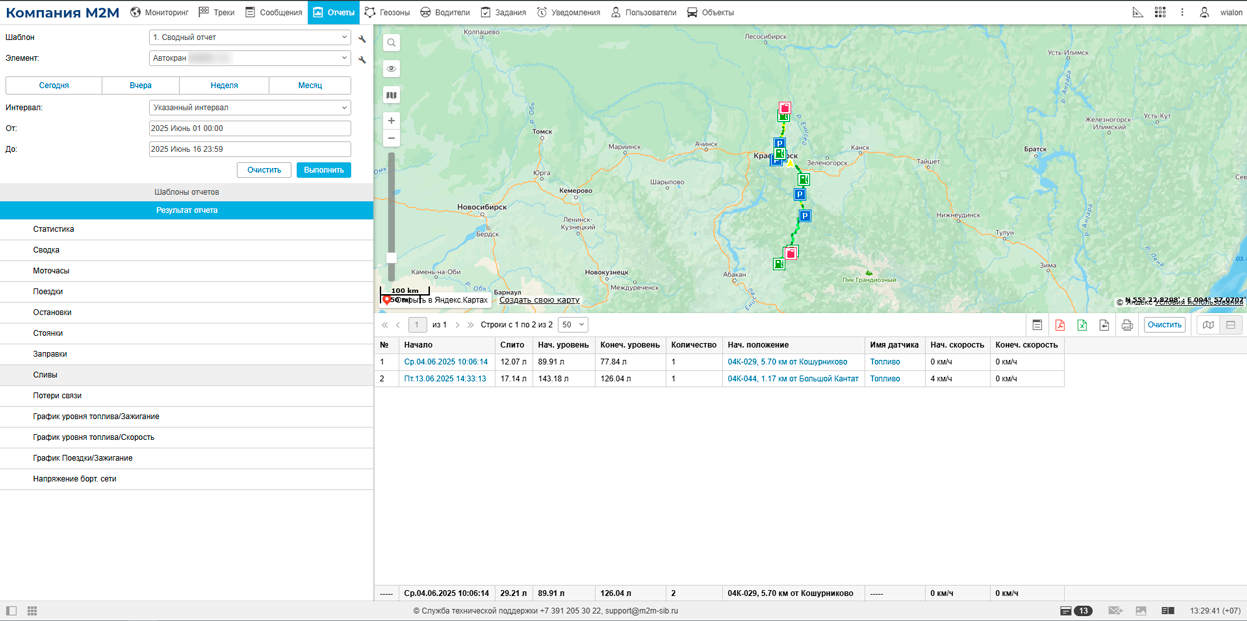Click Очистить button under date fields

point(264,170)
